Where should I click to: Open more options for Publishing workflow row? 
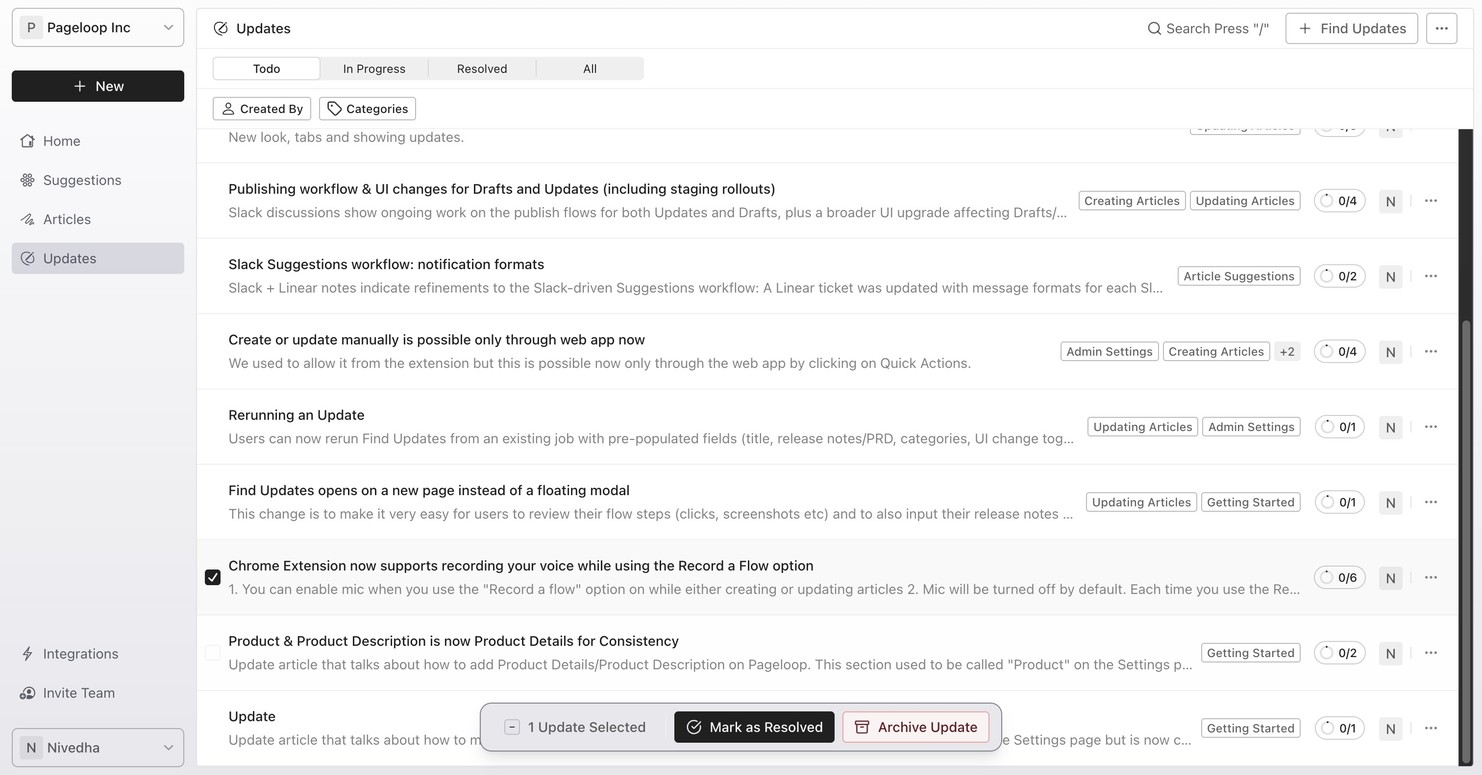[1431, 201]
